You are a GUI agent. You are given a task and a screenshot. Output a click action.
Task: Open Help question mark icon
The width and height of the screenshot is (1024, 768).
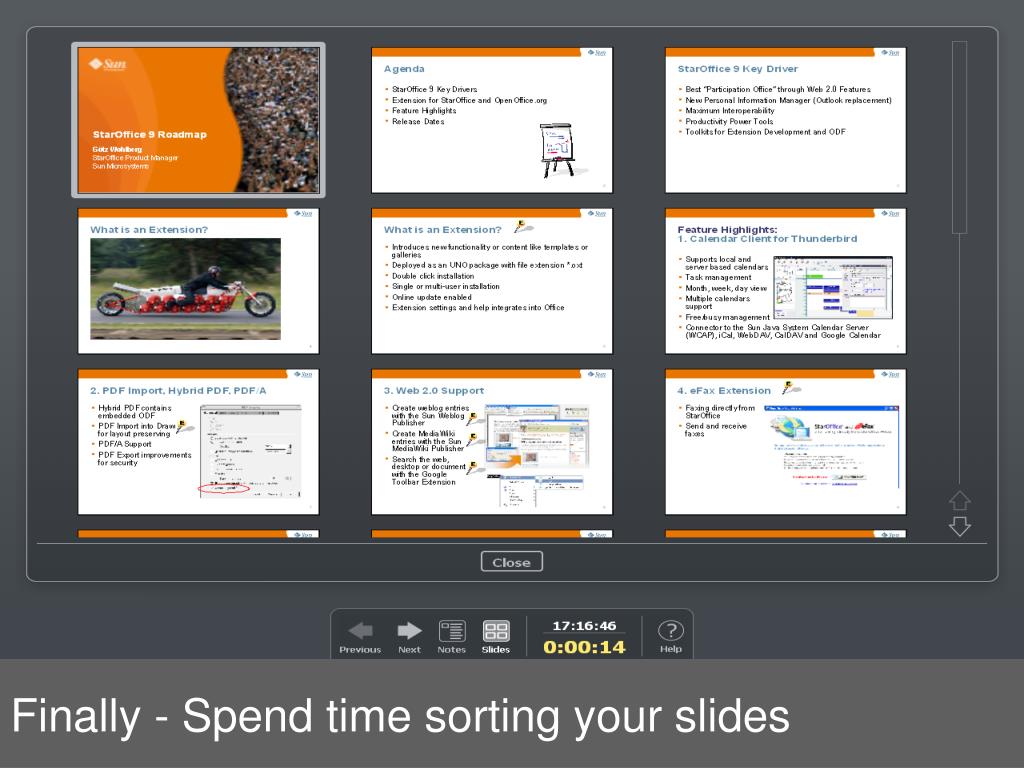[671, 631]
